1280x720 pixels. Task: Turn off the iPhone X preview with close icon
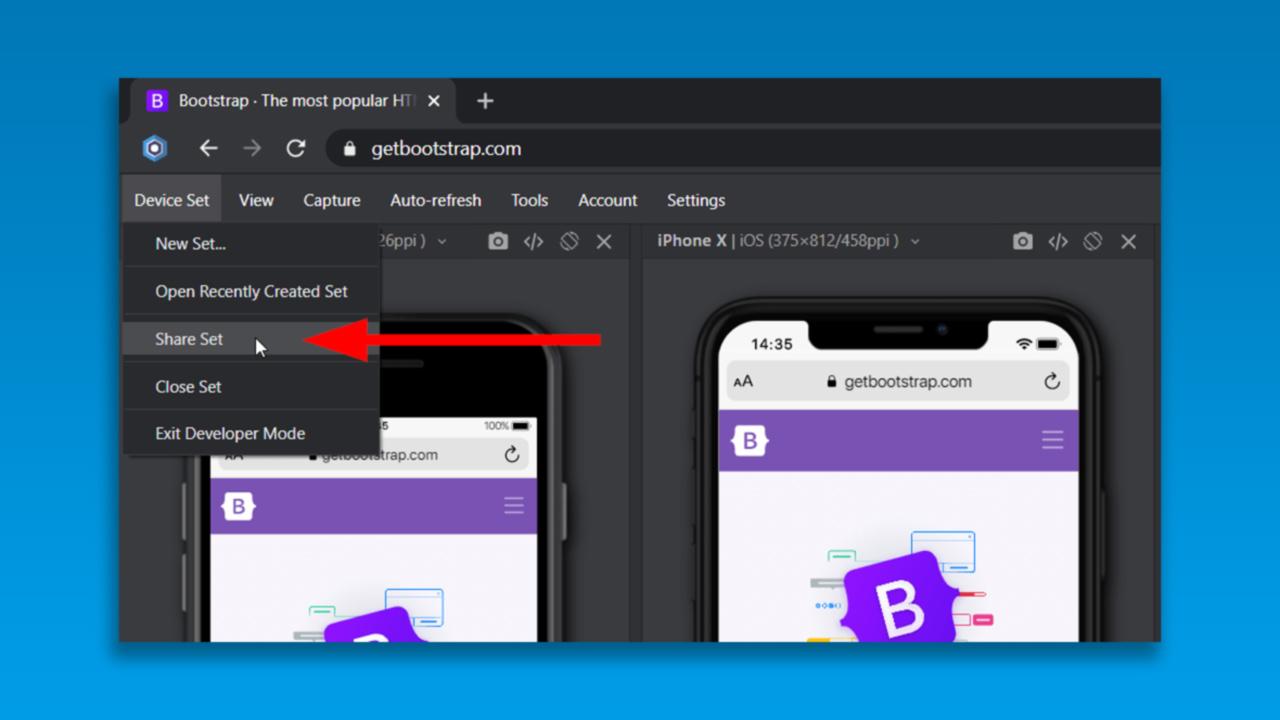tap(1128, 240)
